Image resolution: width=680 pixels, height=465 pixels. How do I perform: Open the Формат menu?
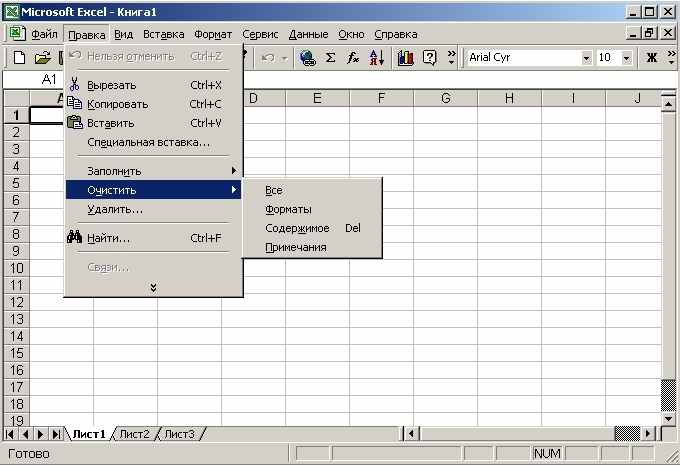[x=213, y=34]
